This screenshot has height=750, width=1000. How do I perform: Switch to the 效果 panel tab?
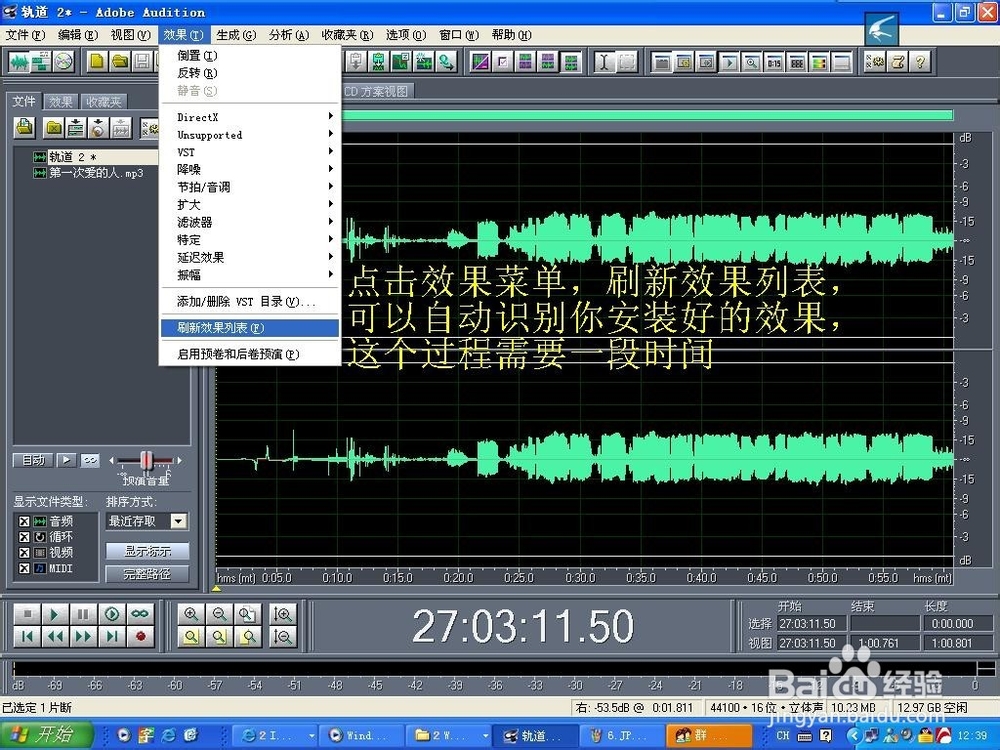point(61,101)
